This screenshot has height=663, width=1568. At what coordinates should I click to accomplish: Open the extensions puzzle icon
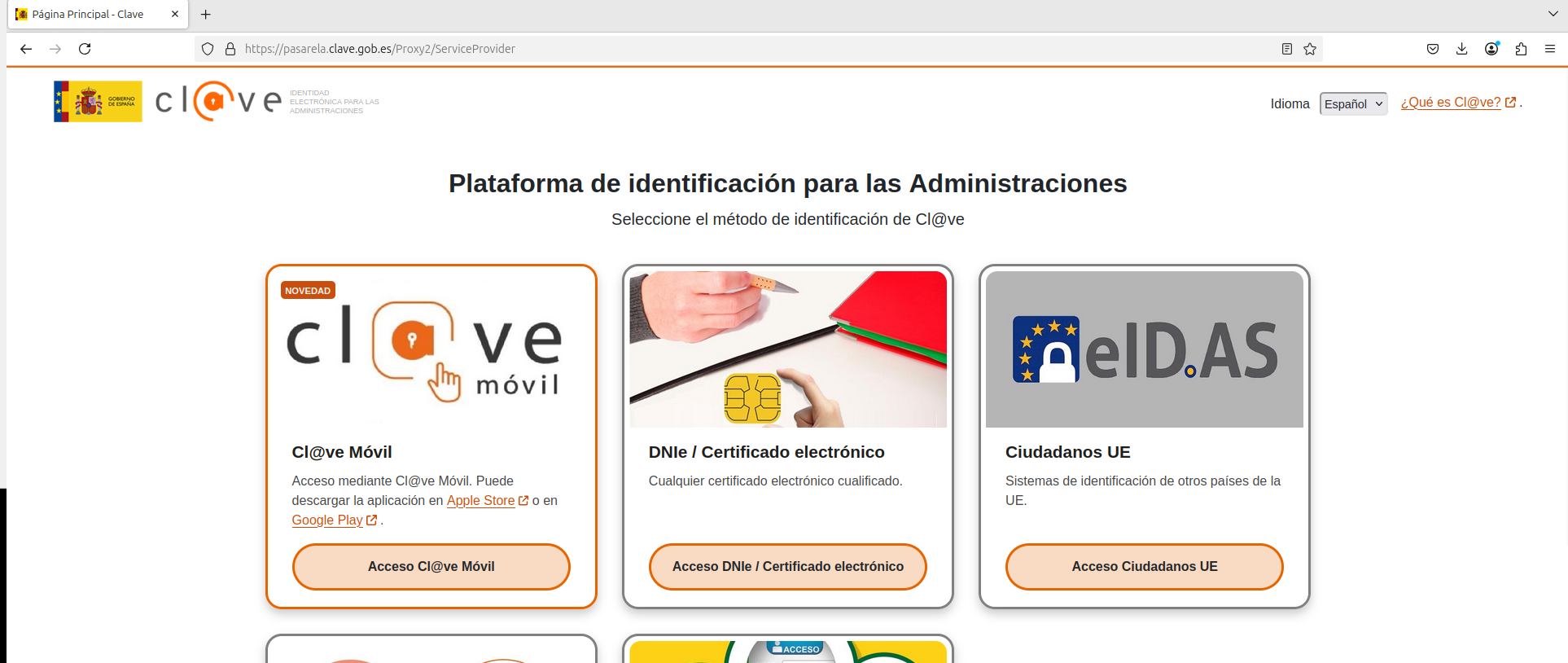point(1521,49)
